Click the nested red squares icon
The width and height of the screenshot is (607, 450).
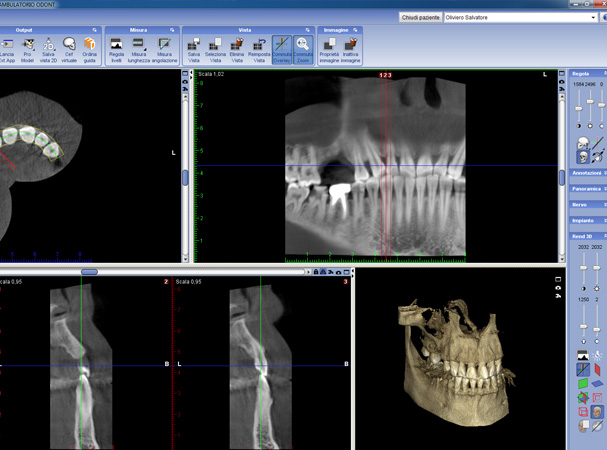(x=597, y=398)
